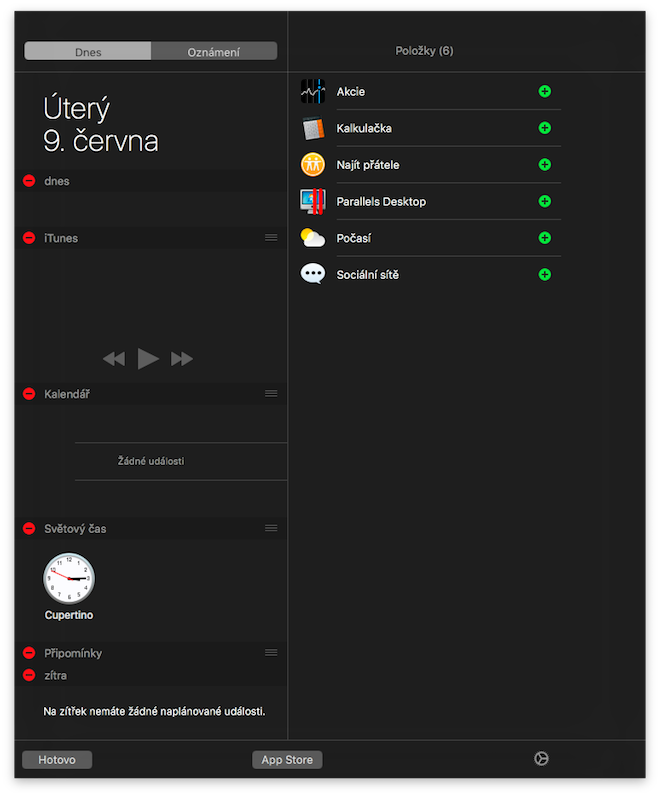Remove the zítra widget

(29, 675)
